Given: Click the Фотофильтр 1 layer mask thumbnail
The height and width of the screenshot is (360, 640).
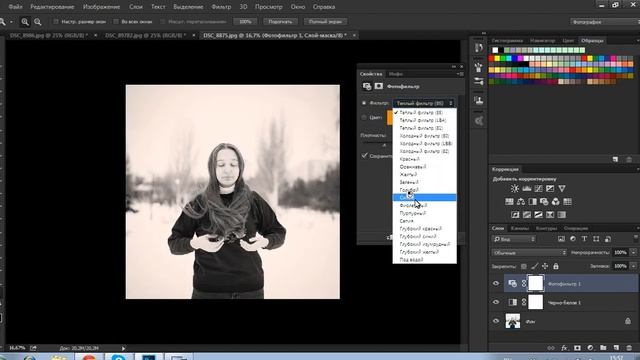Looking at the screenshot, I should [536, 283].
